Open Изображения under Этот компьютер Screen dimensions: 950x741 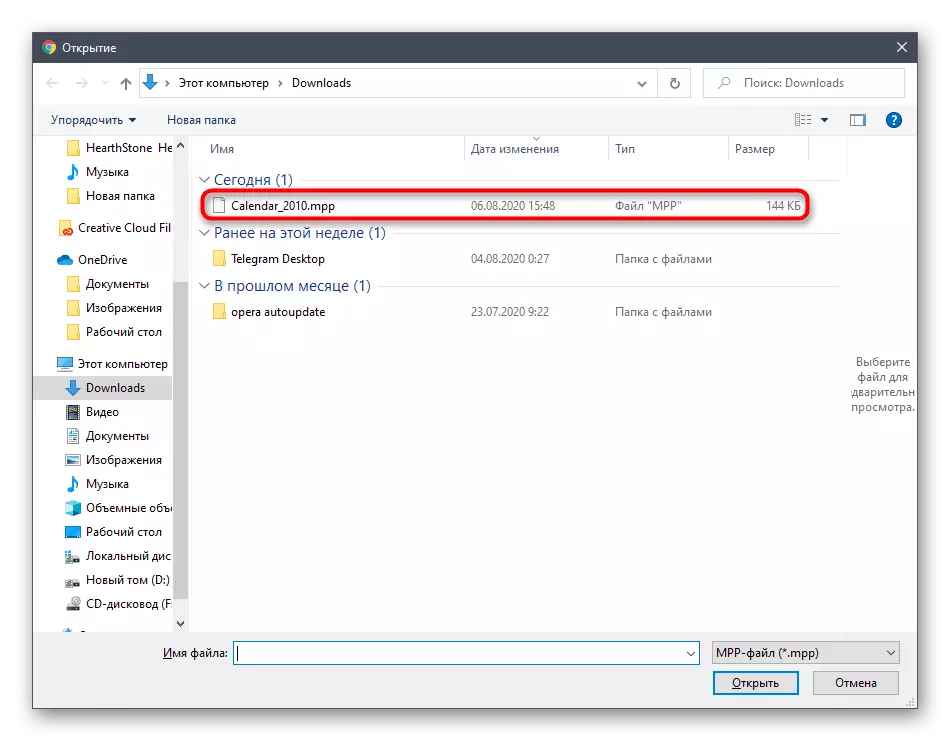[114, 460]
